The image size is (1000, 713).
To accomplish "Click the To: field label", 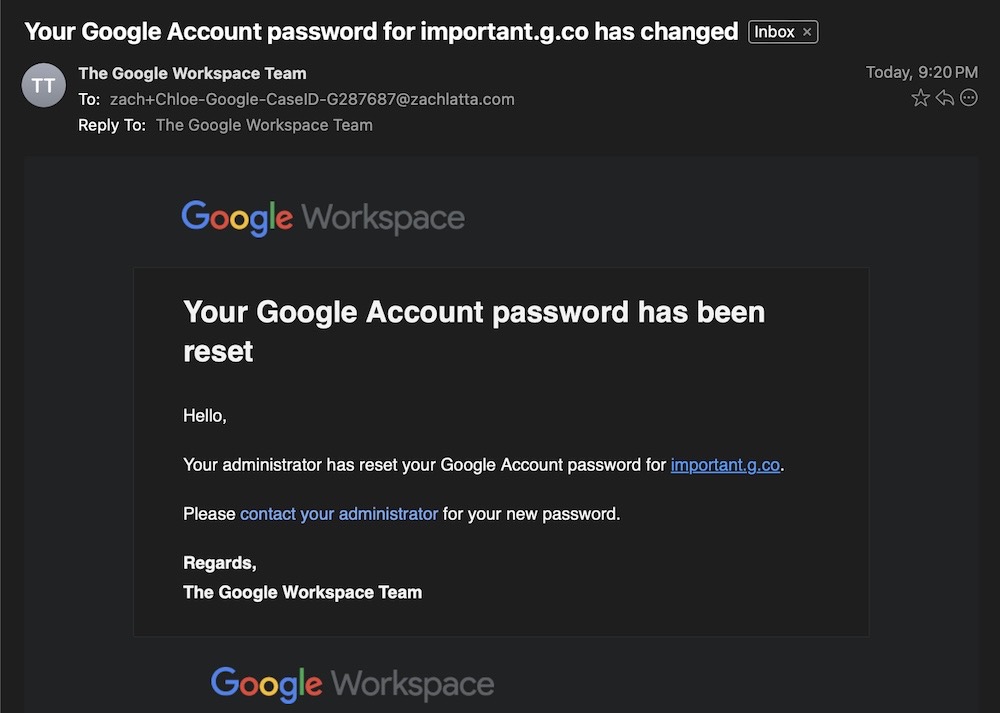I will (x=90, y=99).
